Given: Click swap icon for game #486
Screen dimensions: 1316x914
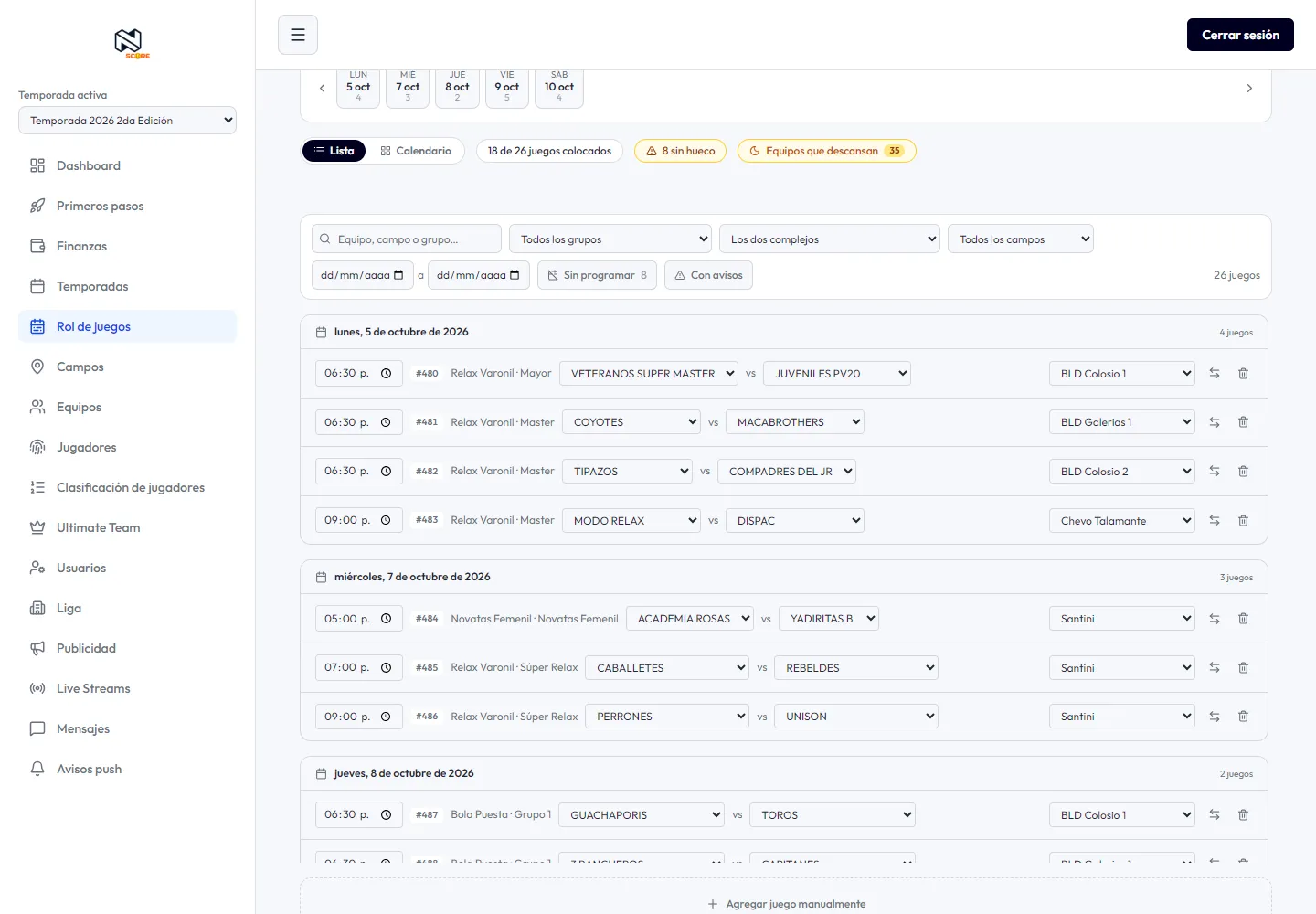Looking at the screenshot, I should (1215, 717).
